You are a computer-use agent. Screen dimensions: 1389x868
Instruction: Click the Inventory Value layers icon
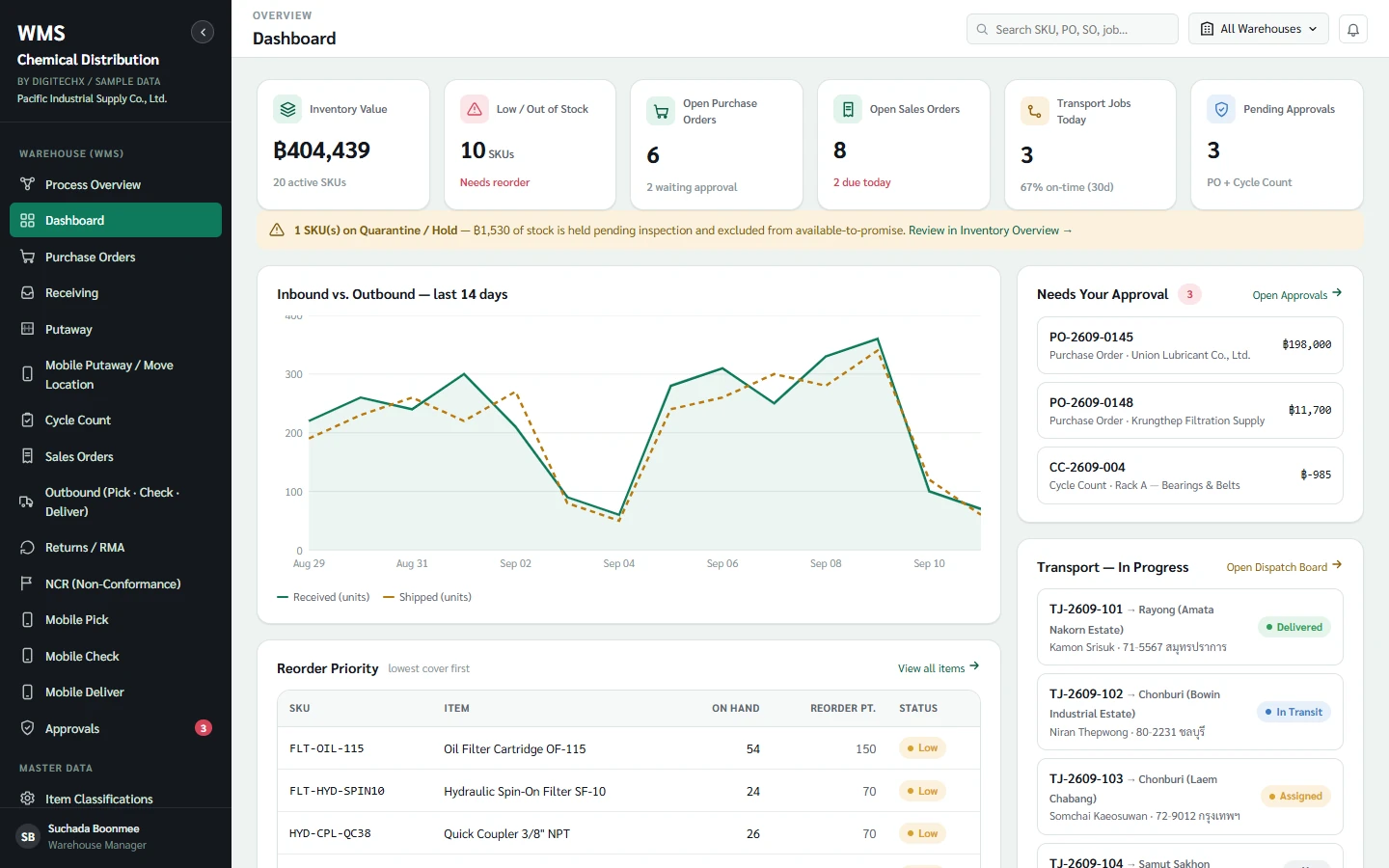287,109
